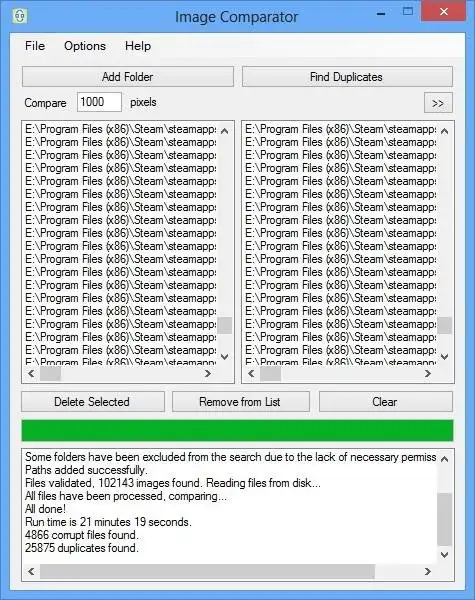Click the Add Folder button

coord(127,77)
